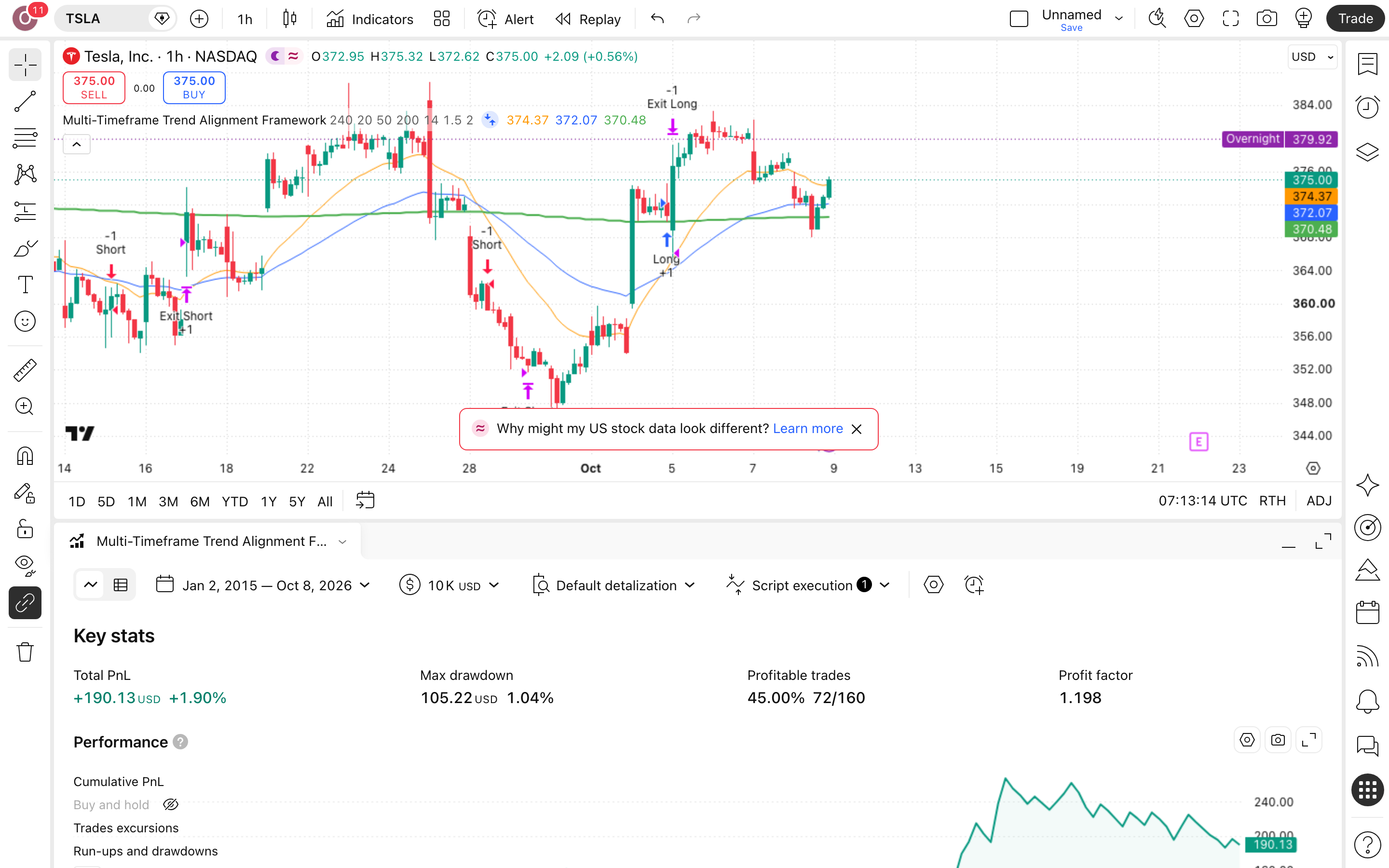Switch to the table list view tab
The width and height of the screenshot is (1389, 868).
click(121, 585)
